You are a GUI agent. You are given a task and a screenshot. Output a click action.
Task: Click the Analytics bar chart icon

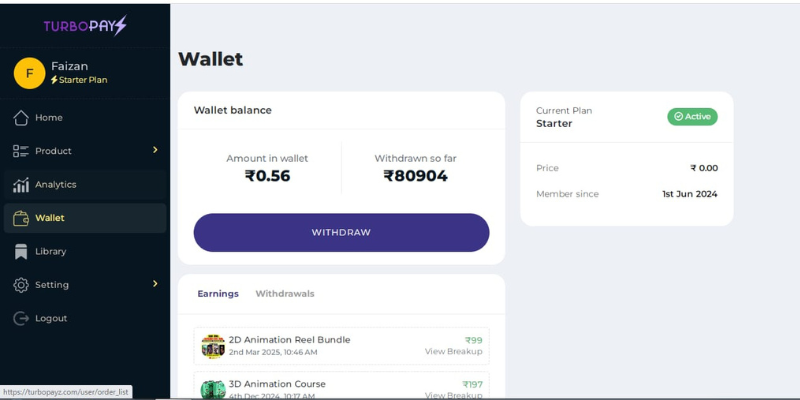click(21, 185)
